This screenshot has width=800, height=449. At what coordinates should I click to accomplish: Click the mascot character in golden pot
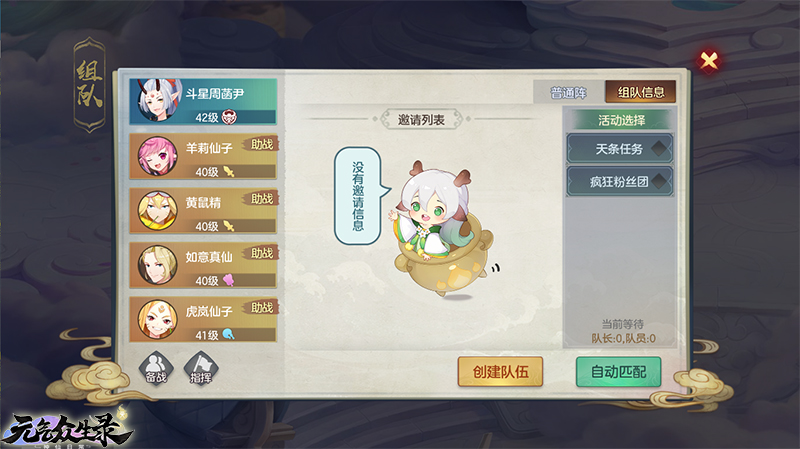(442, 229)
